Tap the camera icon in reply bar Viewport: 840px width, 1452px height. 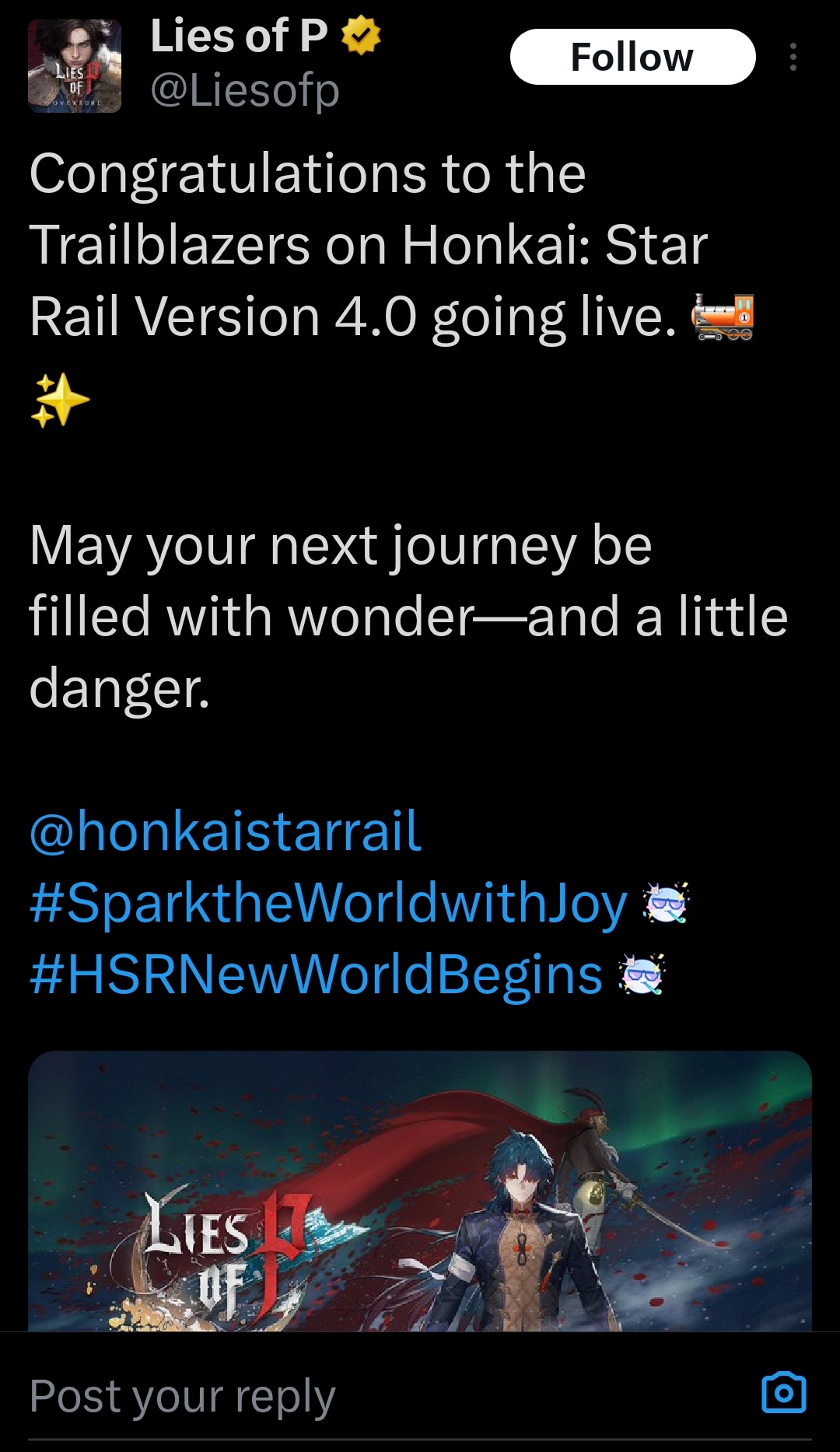coord(783,1392)
